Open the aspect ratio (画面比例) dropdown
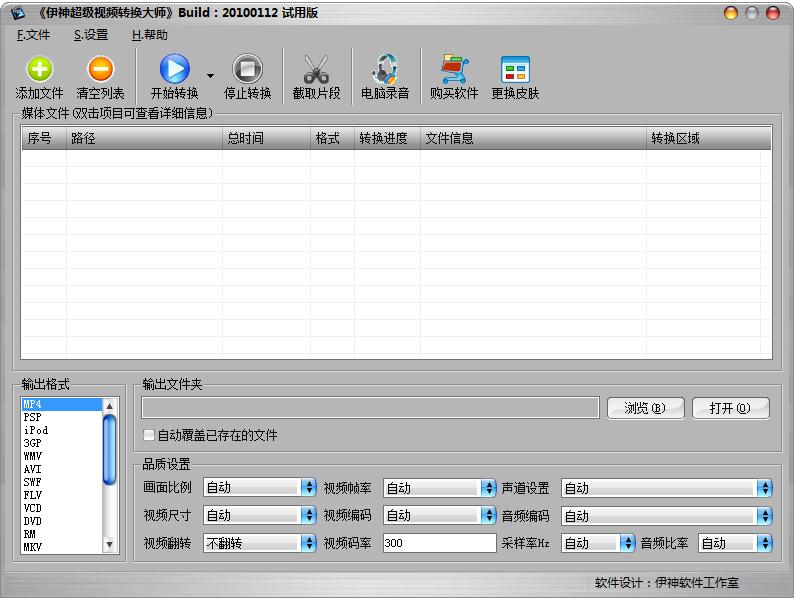Image resolution: width=794 pixels, height=598 pixels. pos(260,488)
